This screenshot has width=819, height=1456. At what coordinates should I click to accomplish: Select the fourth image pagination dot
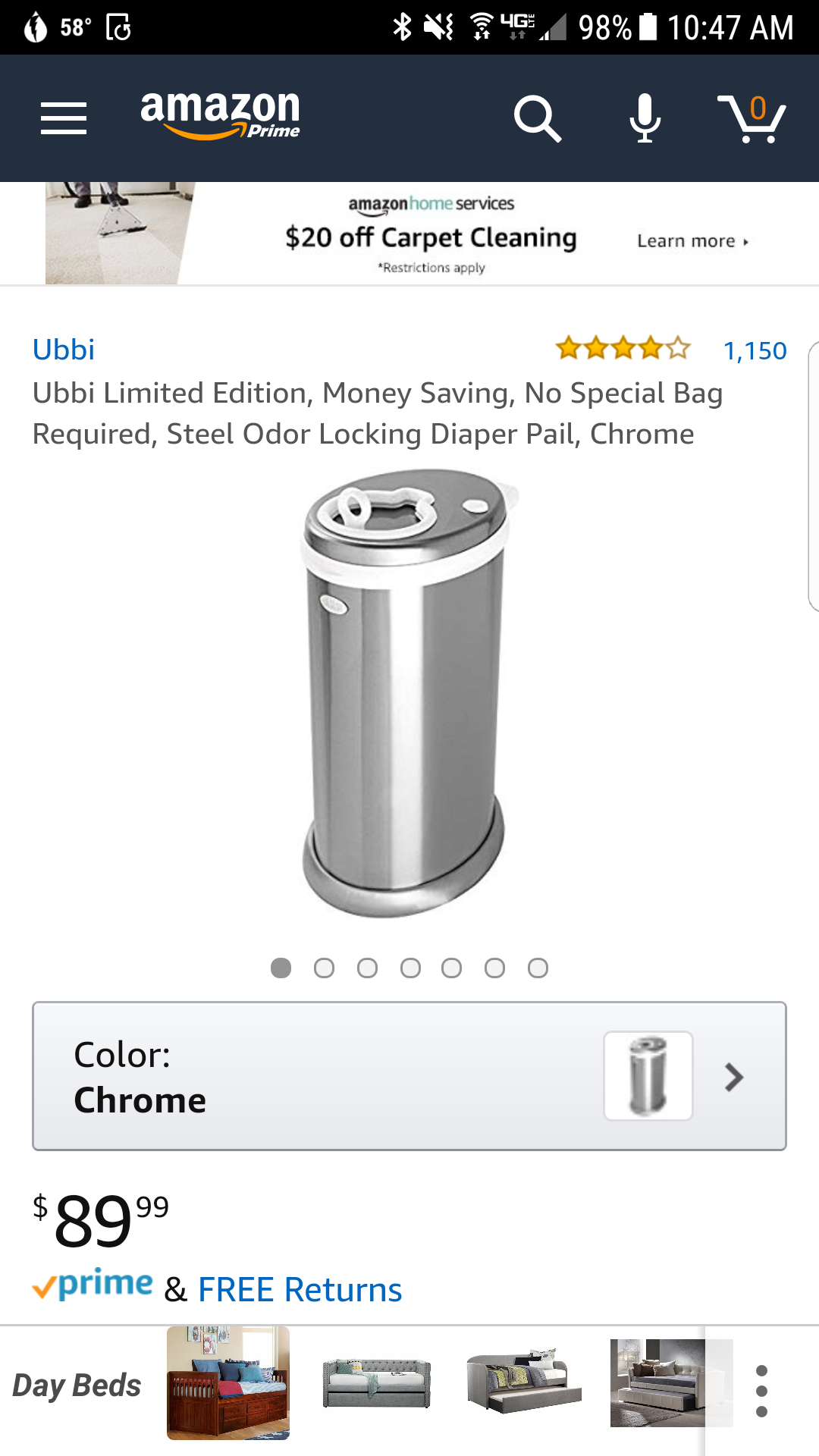[x=410, y=968]
